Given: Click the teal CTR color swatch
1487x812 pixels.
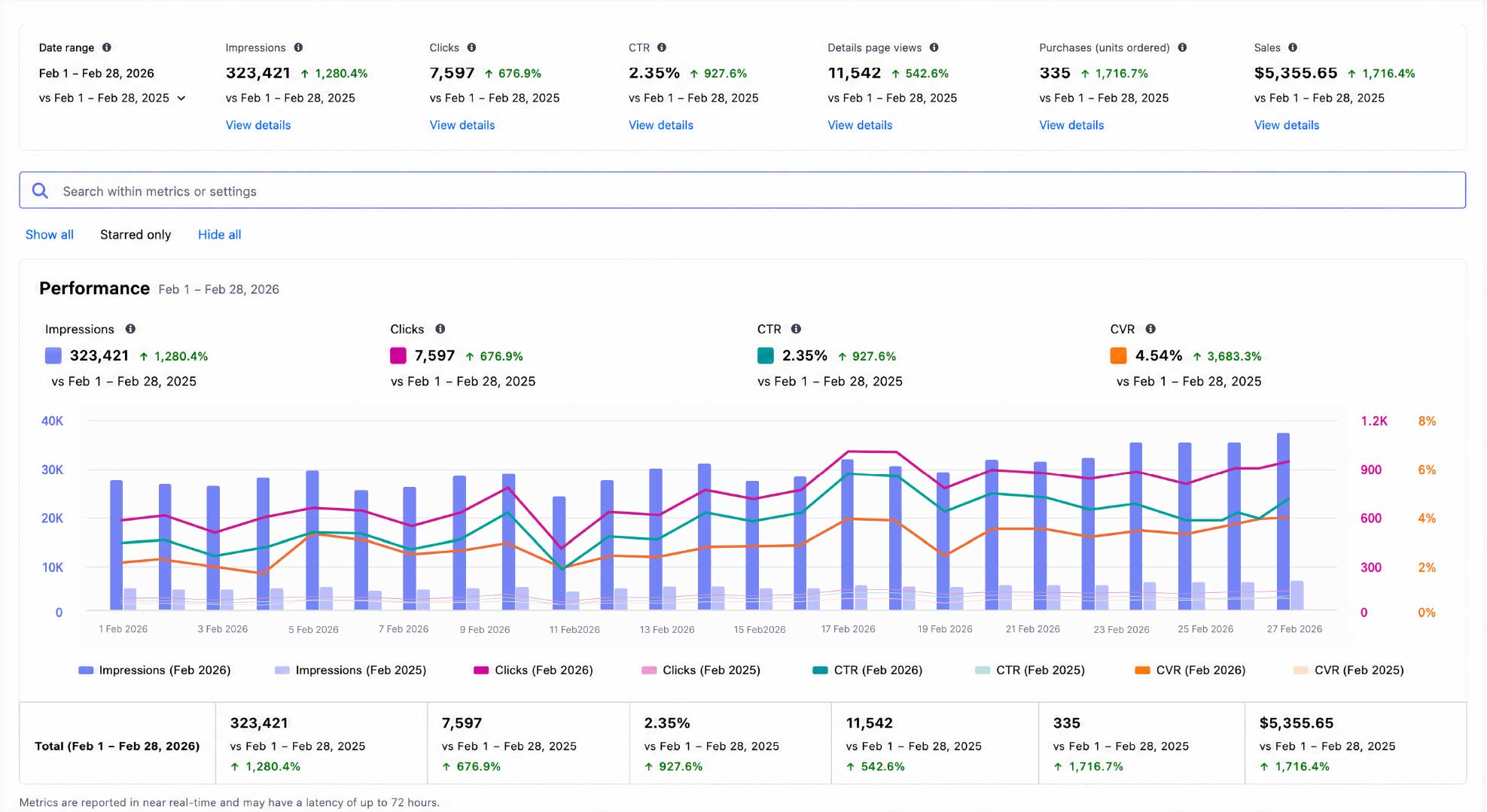Looking at the screenshot, I should 766,356.
